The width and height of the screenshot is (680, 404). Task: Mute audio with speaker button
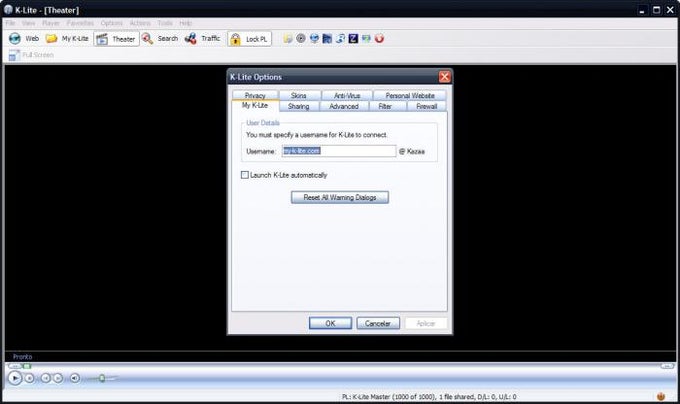75,378
